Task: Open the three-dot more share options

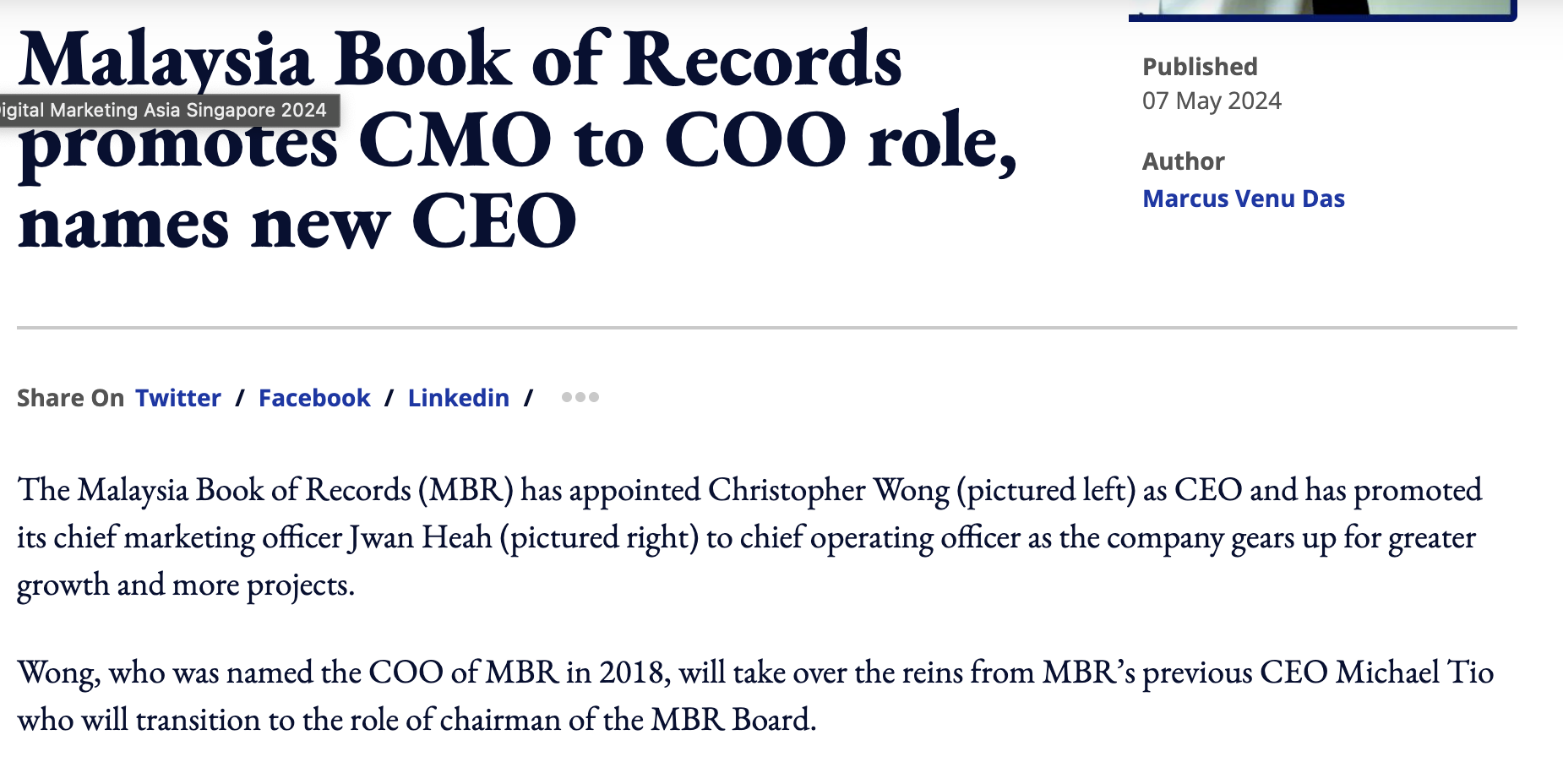Action: 580,397
